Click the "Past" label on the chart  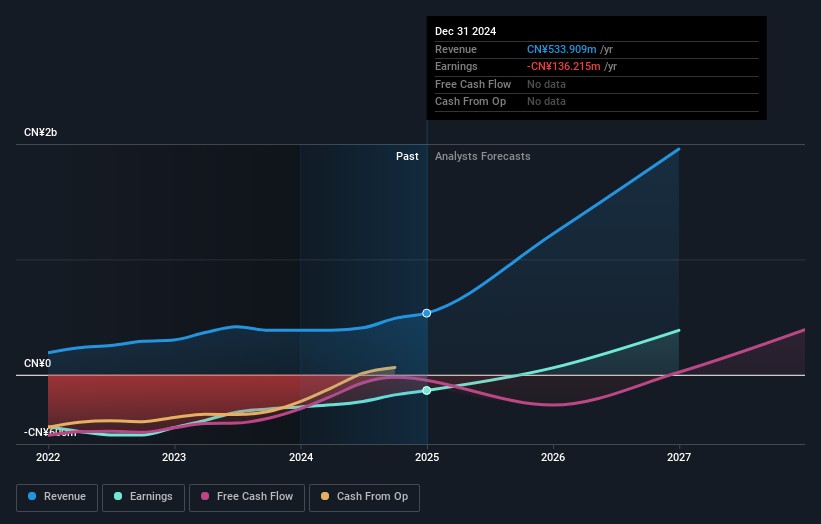pyautogui.click(x=407, y=157)
